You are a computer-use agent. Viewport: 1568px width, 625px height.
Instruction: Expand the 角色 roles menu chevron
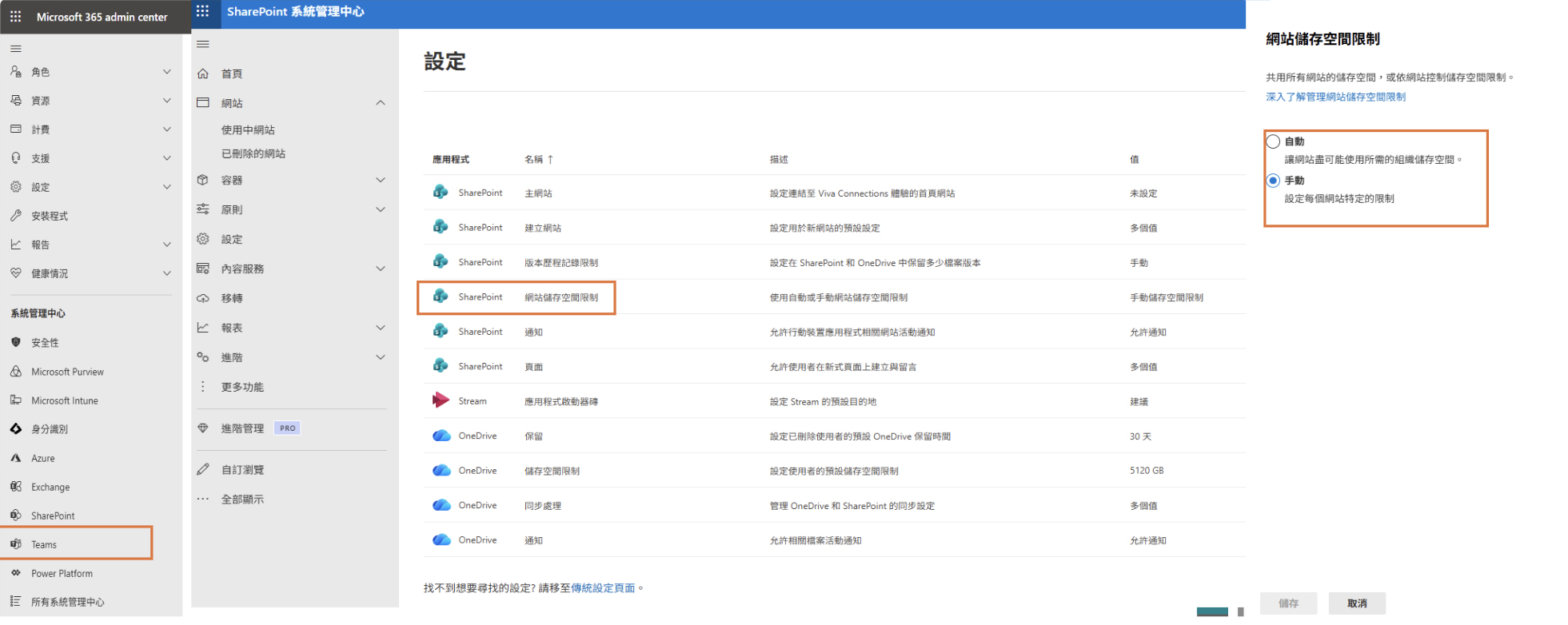[x=167, y=71]
